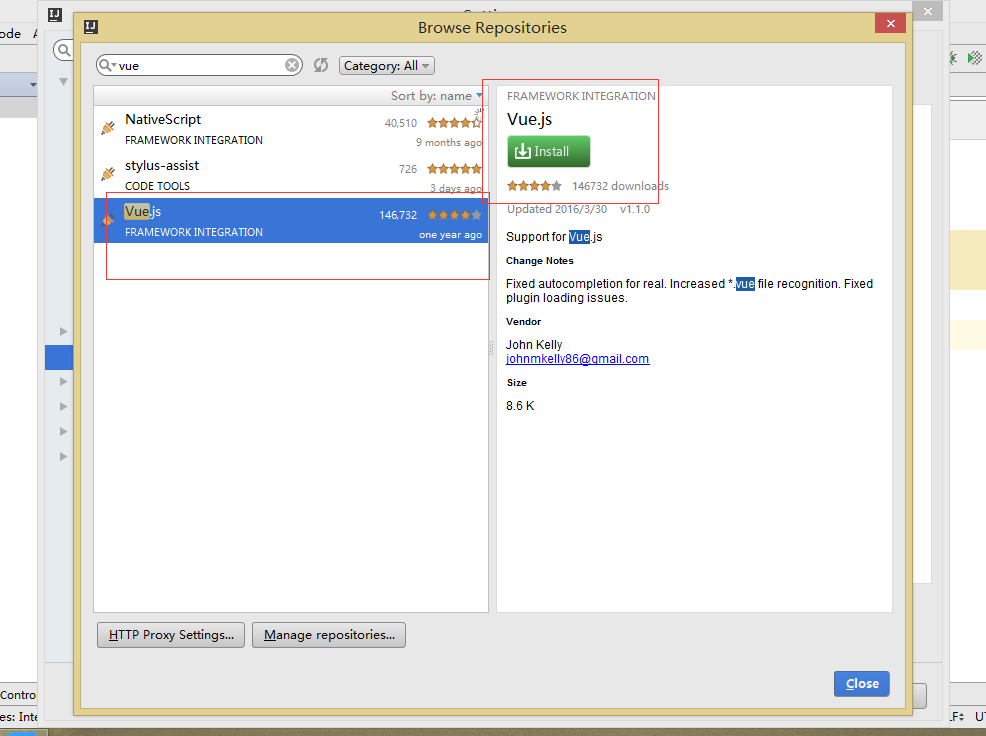The width and height of the screenshot is (986, 736).
Task: Click the '146732 downloads' text
Action: [x=620, y=186]
